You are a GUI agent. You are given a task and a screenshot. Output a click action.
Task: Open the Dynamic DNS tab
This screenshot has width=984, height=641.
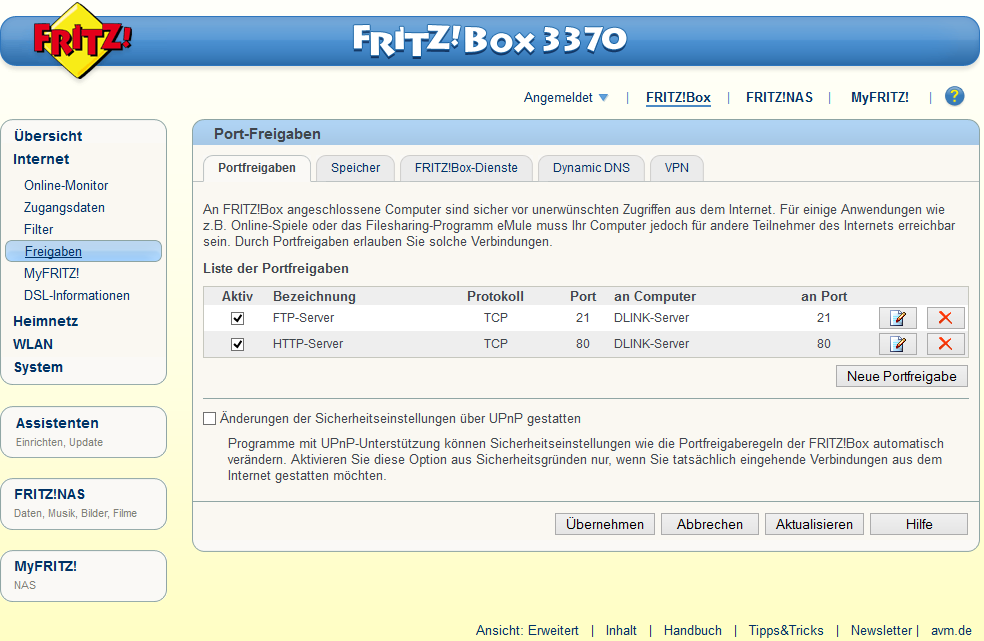[x=591, y=168]
